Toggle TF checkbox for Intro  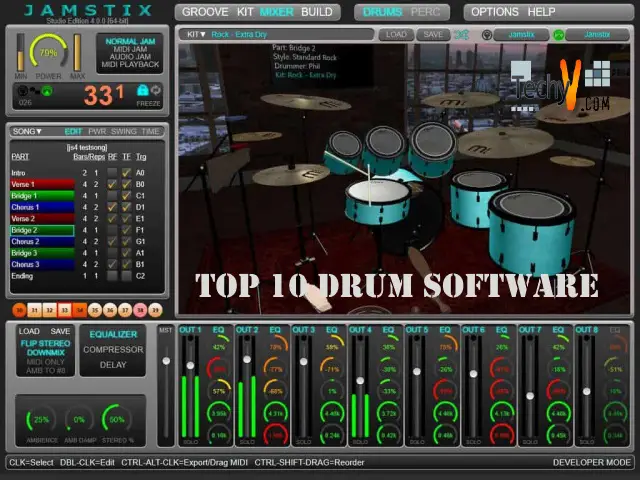point(127,173)
